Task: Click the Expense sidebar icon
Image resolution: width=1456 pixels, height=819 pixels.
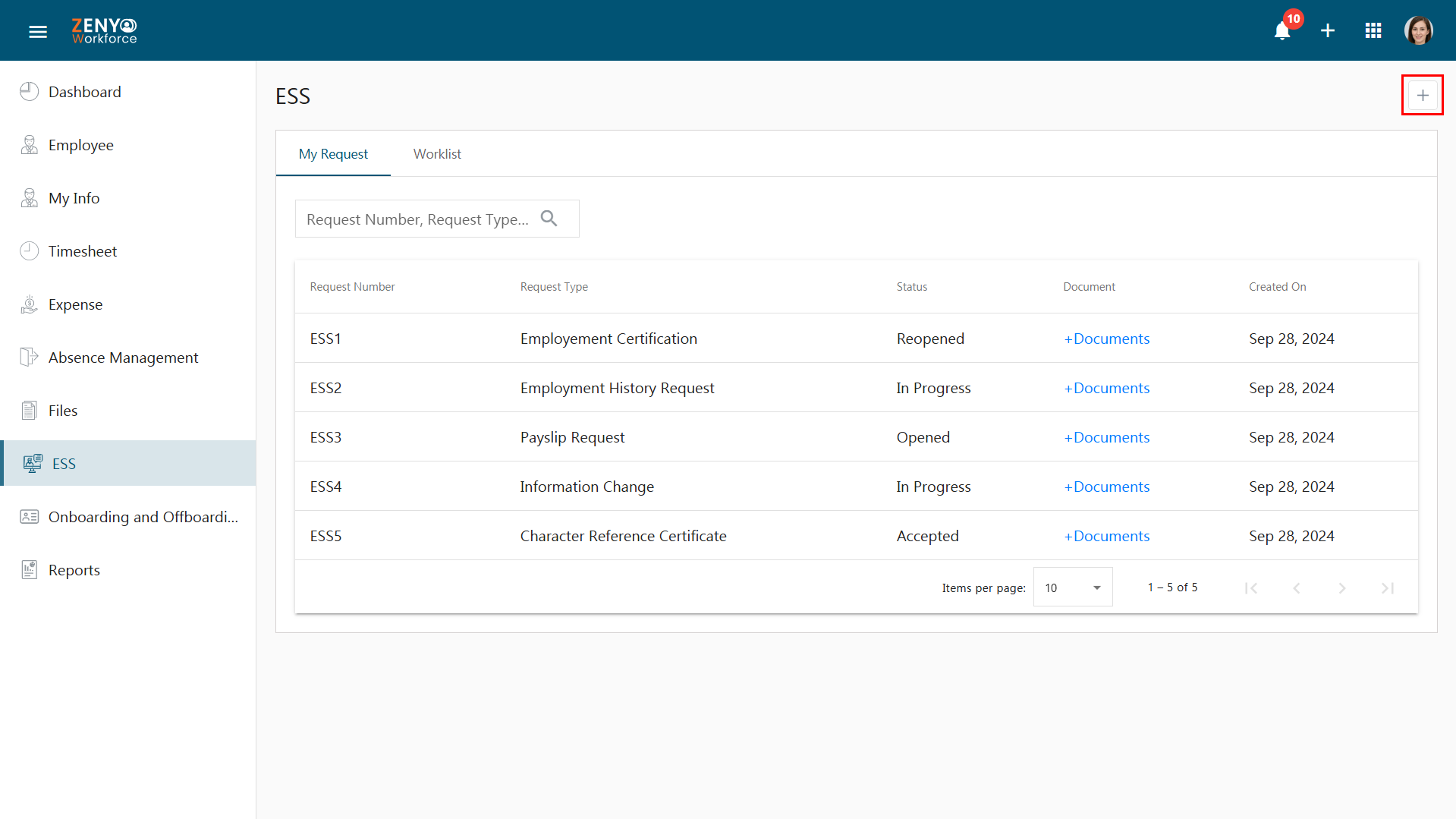Action: pos(29,304)
